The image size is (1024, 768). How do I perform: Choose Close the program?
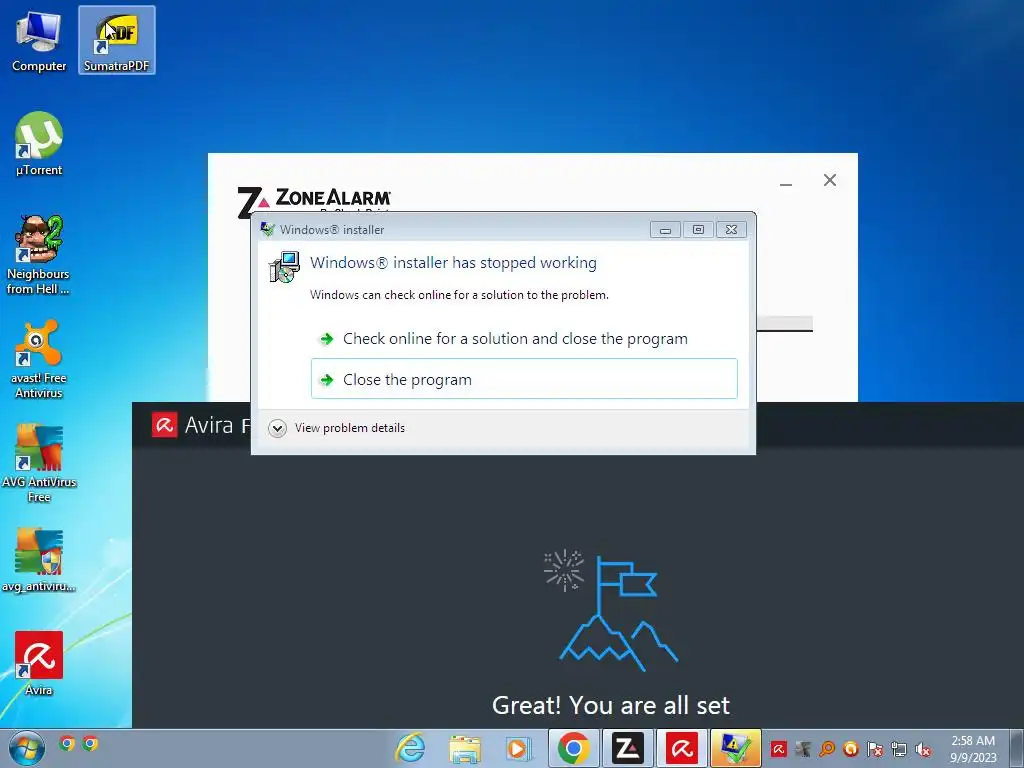pyautogui.click(x=524, y=379)
